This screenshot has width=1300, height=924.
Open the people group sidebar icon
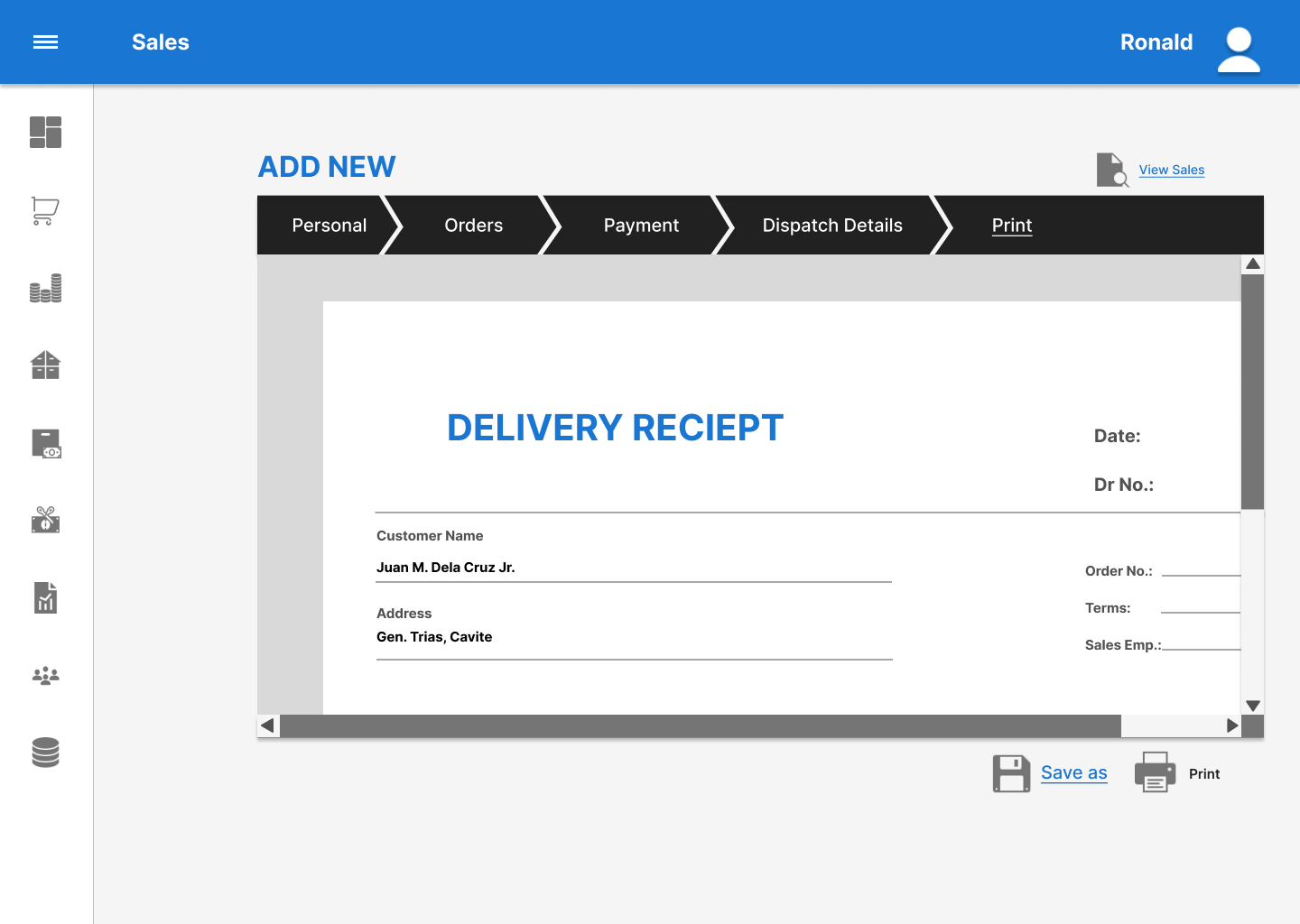point(45,676)
